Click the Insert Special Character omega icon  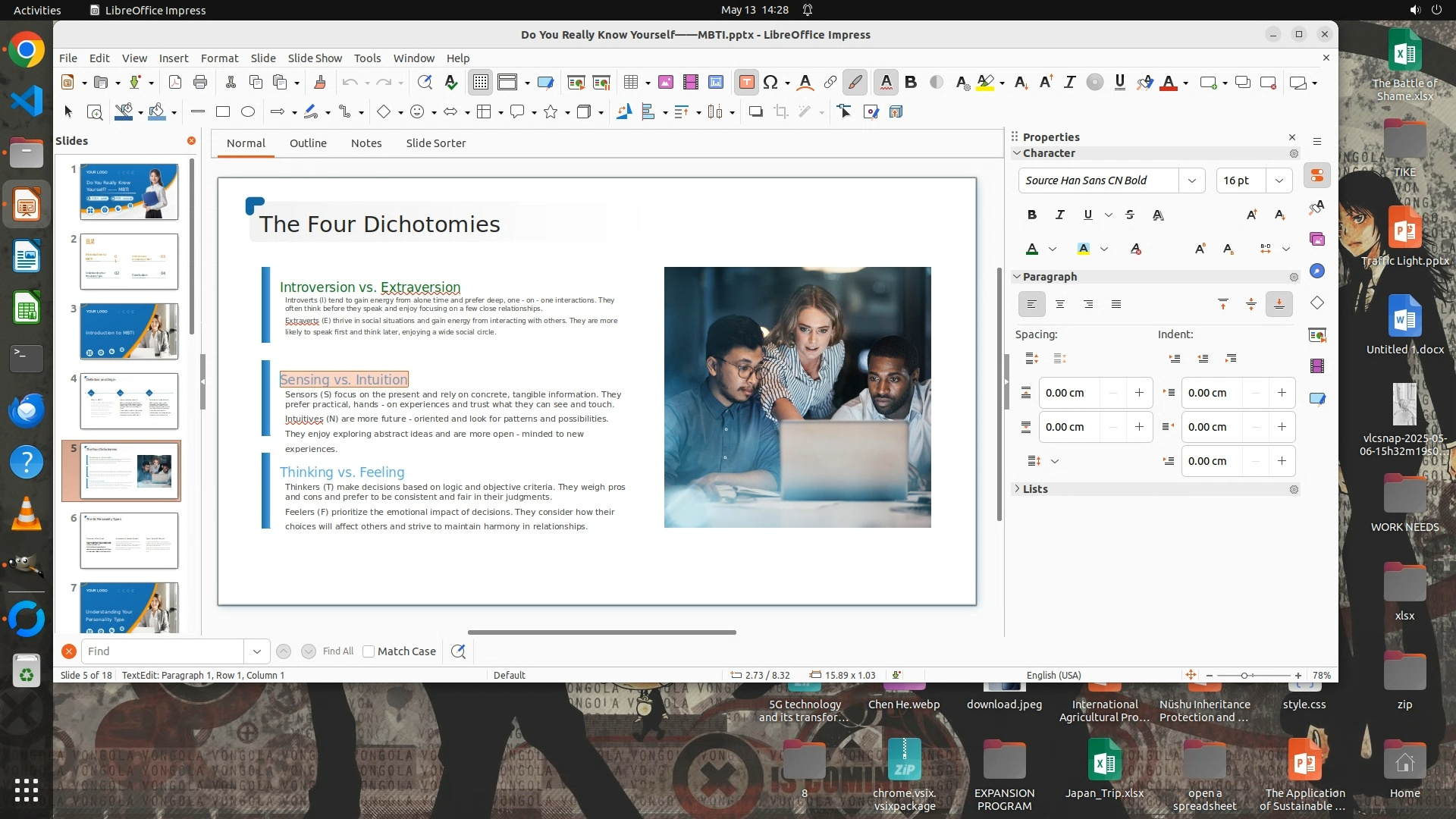[x=770, y=83]
